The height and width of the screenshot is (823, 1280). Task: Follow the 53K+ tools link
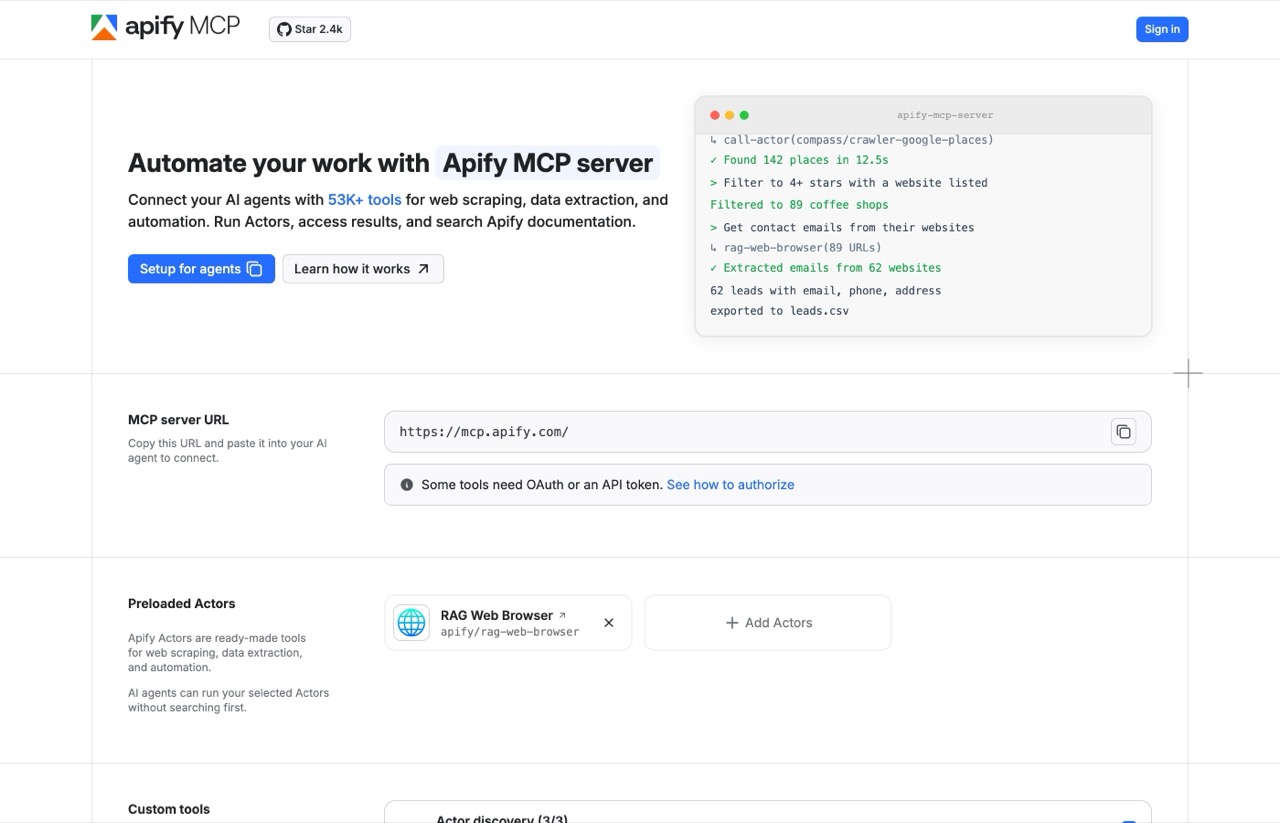pyautogui.click(x=365, y=200)
